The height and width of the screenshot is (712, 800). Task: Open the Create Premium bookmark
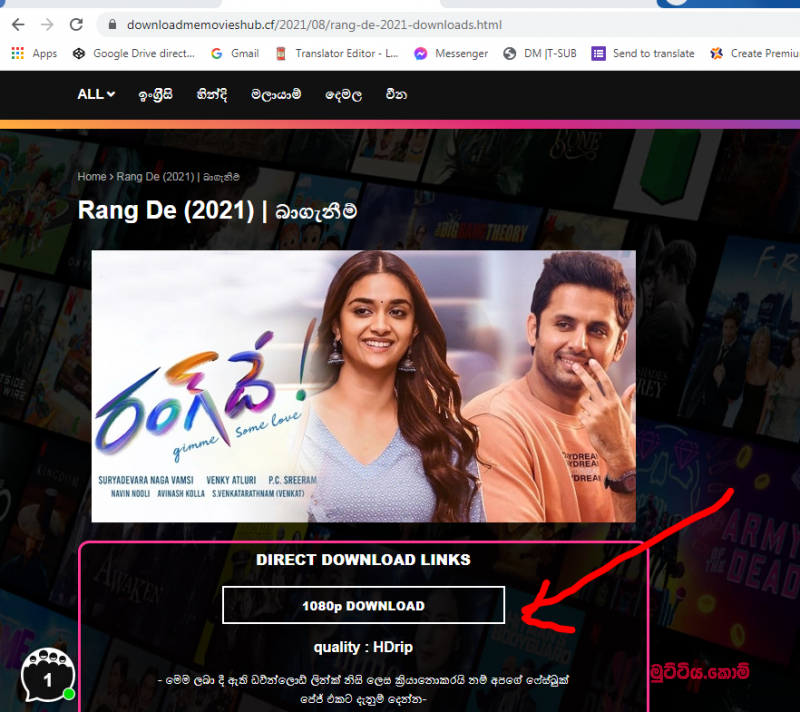[x=755, y=53]
